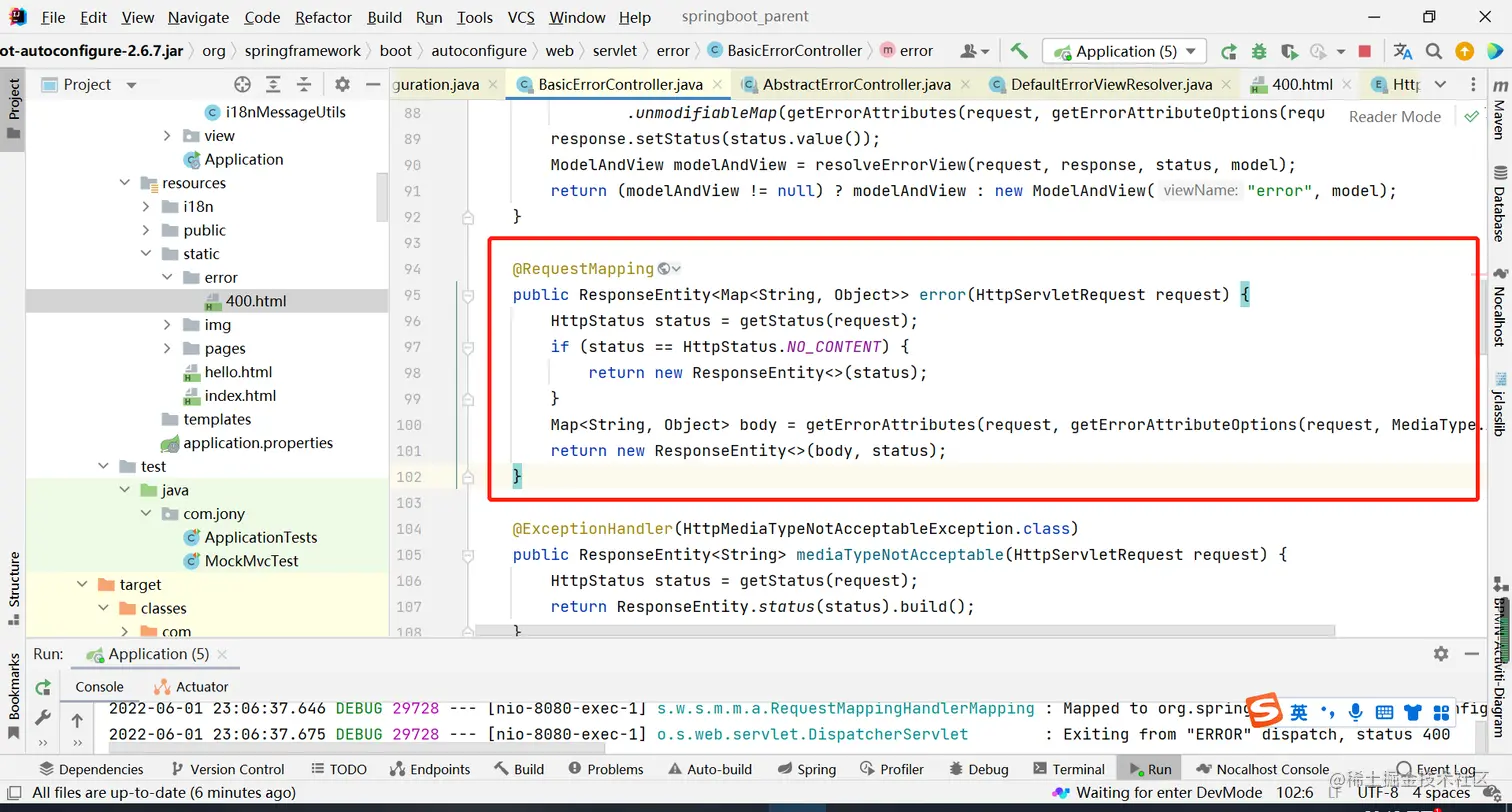Open the Endpoints tool window
This screenshot has height=812, width=1512.
[429, 769]
